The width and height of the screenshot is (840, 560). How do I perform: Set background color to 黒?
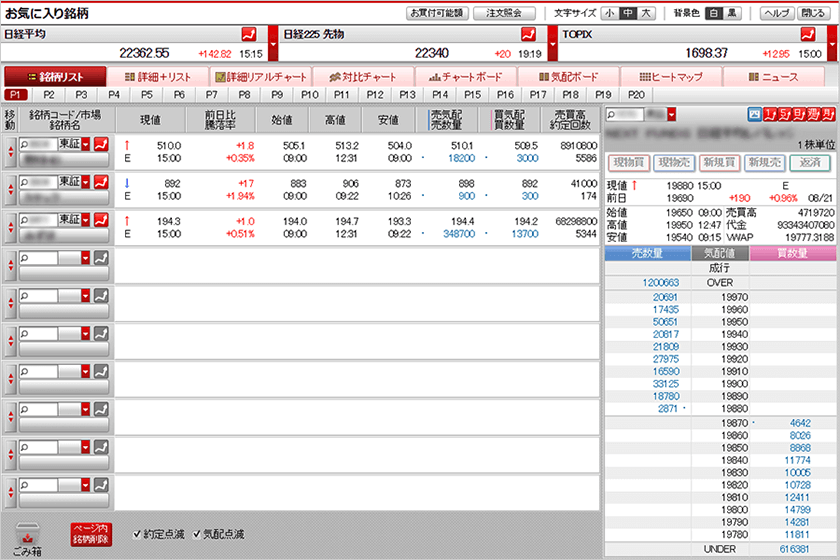[x=733, y=14]
